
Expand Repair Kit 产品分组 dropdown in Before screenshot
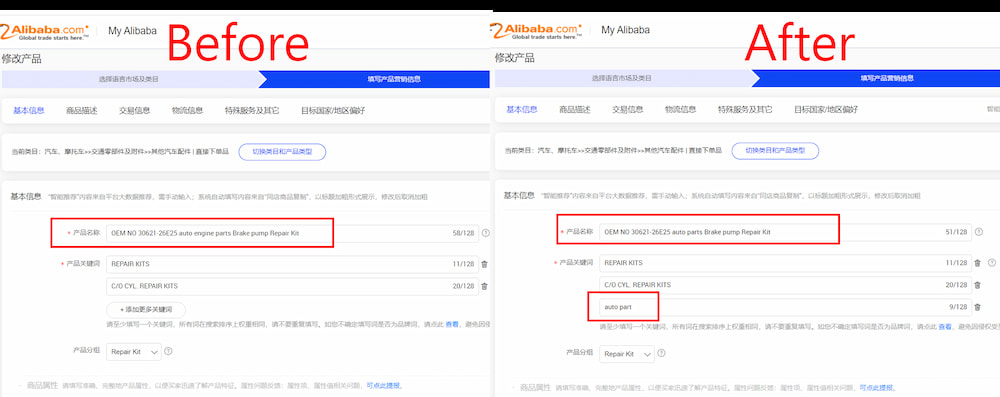pyautogui.click(x=133, y=352)
